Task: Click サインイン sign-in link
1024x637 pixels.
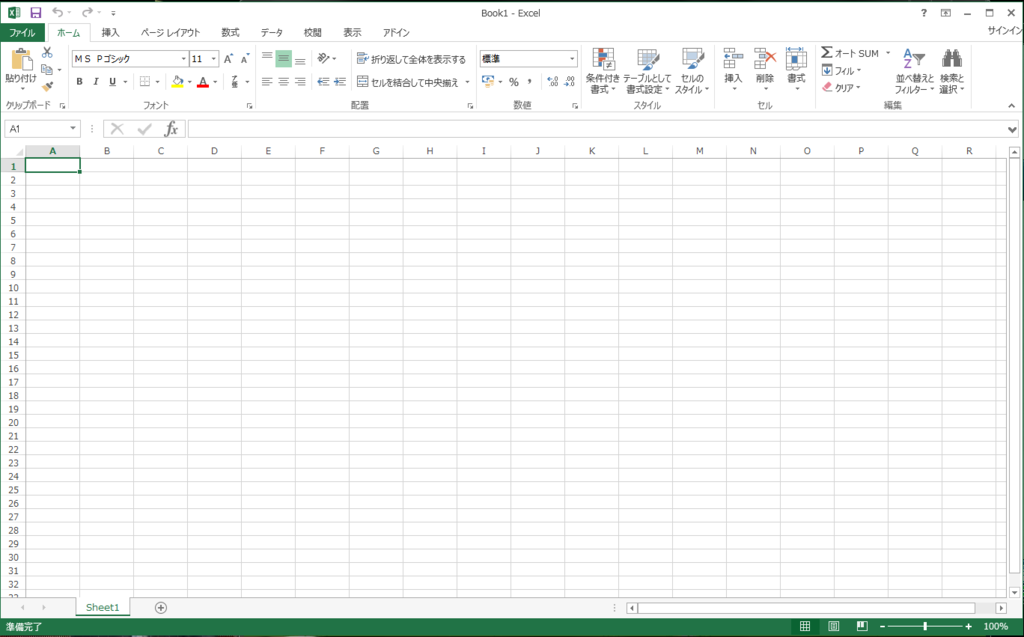Action: click(1003, 32)
